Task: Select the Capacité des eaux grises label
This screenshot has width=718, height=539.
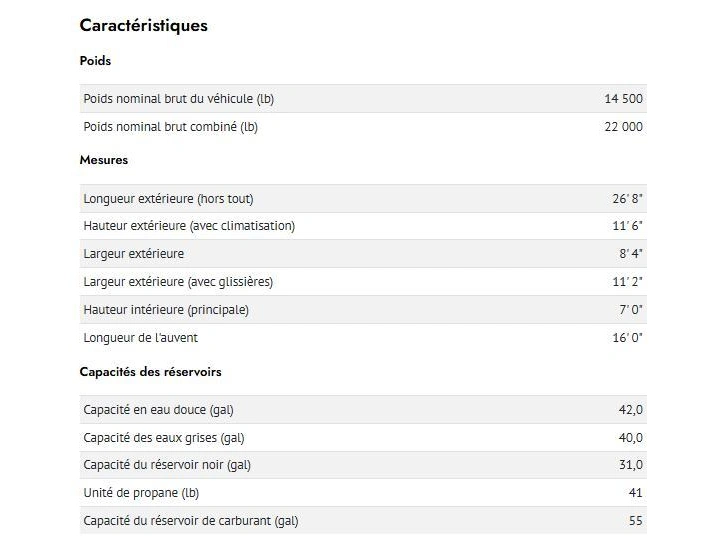Action: 163,438
